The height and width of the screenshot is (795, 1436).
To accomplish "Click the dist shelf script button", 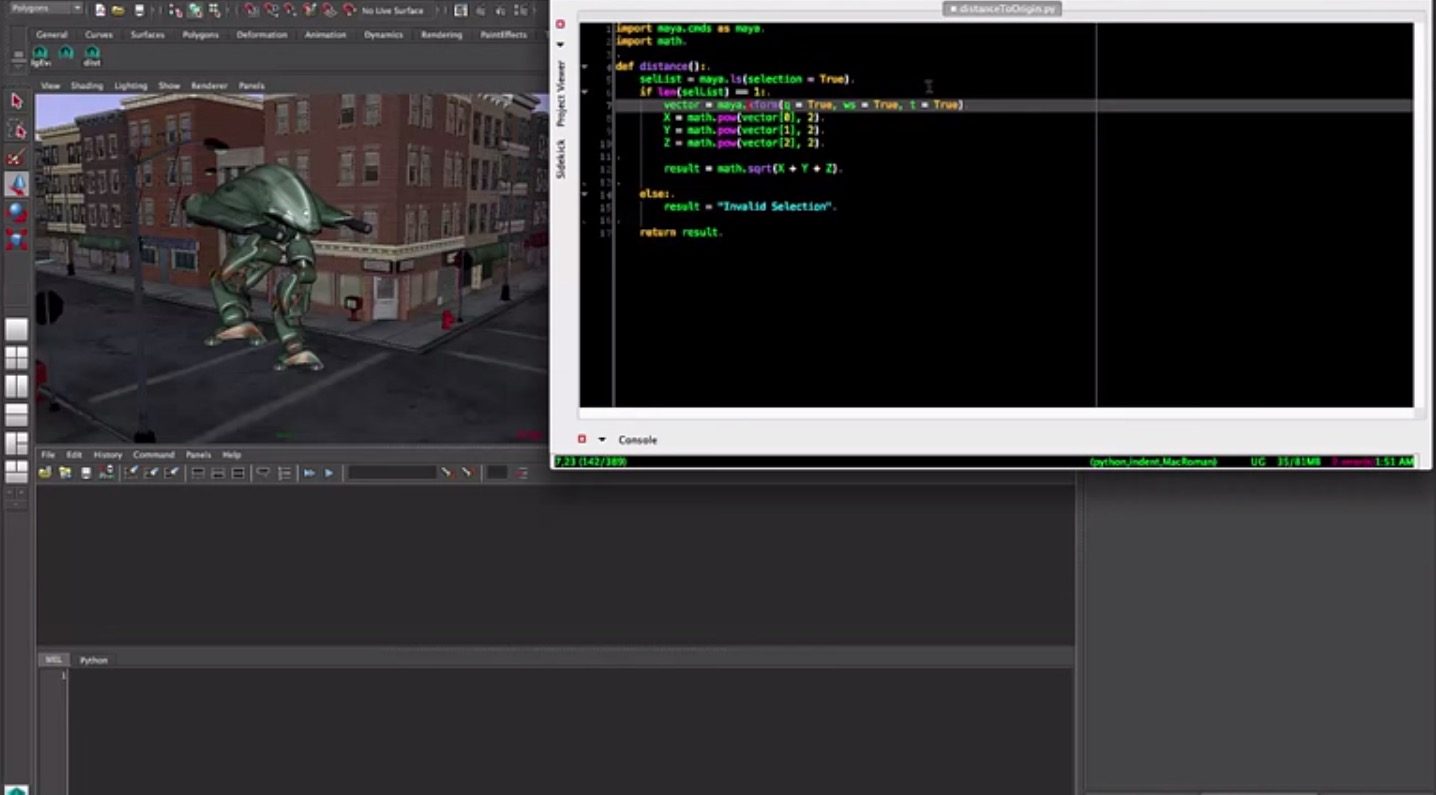I will (92, 55).
